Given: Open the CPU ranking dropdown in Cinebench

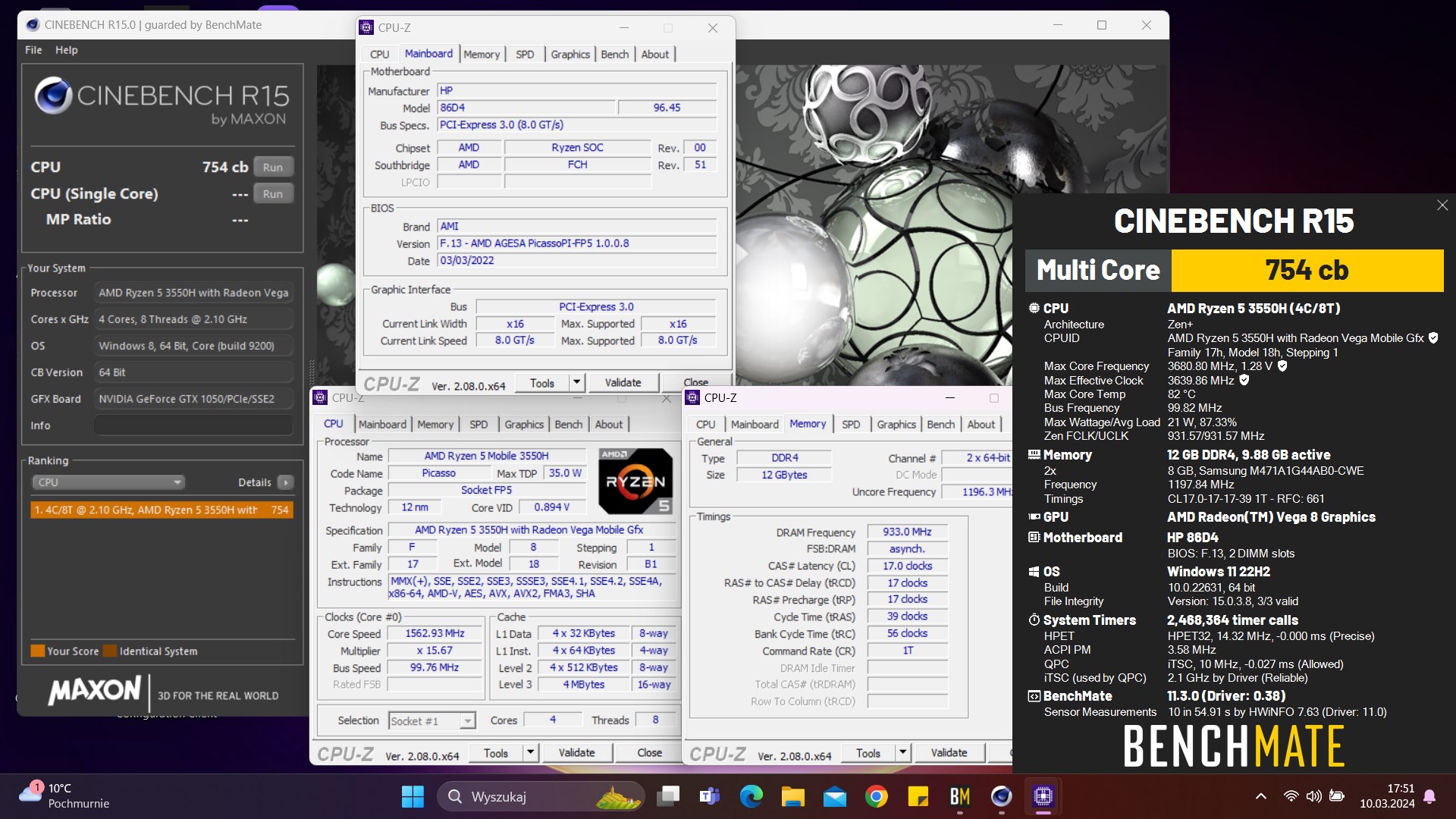Looking at the screenshot, I should 108,482.
